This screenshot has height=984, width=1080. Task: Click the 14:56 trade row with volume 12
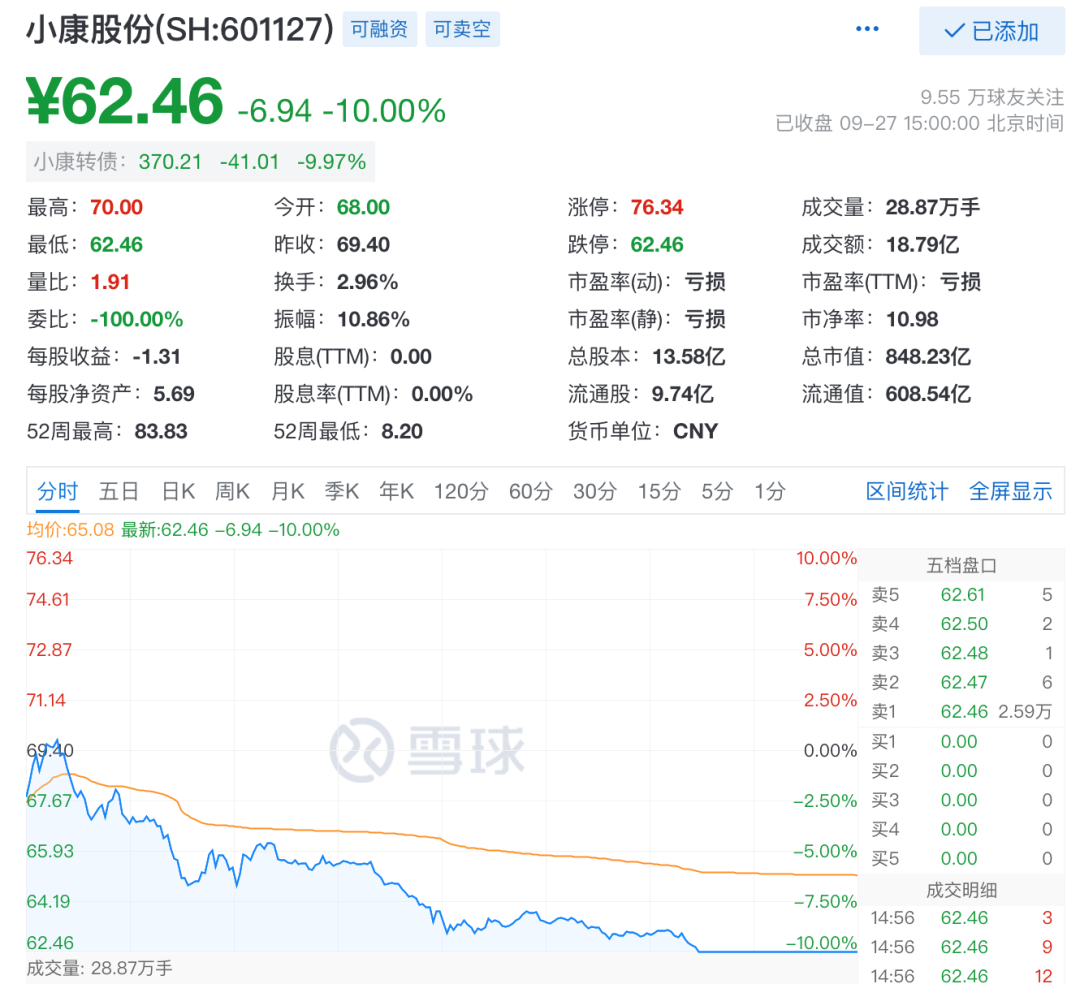pyautogui.click(x=962, y=976)
